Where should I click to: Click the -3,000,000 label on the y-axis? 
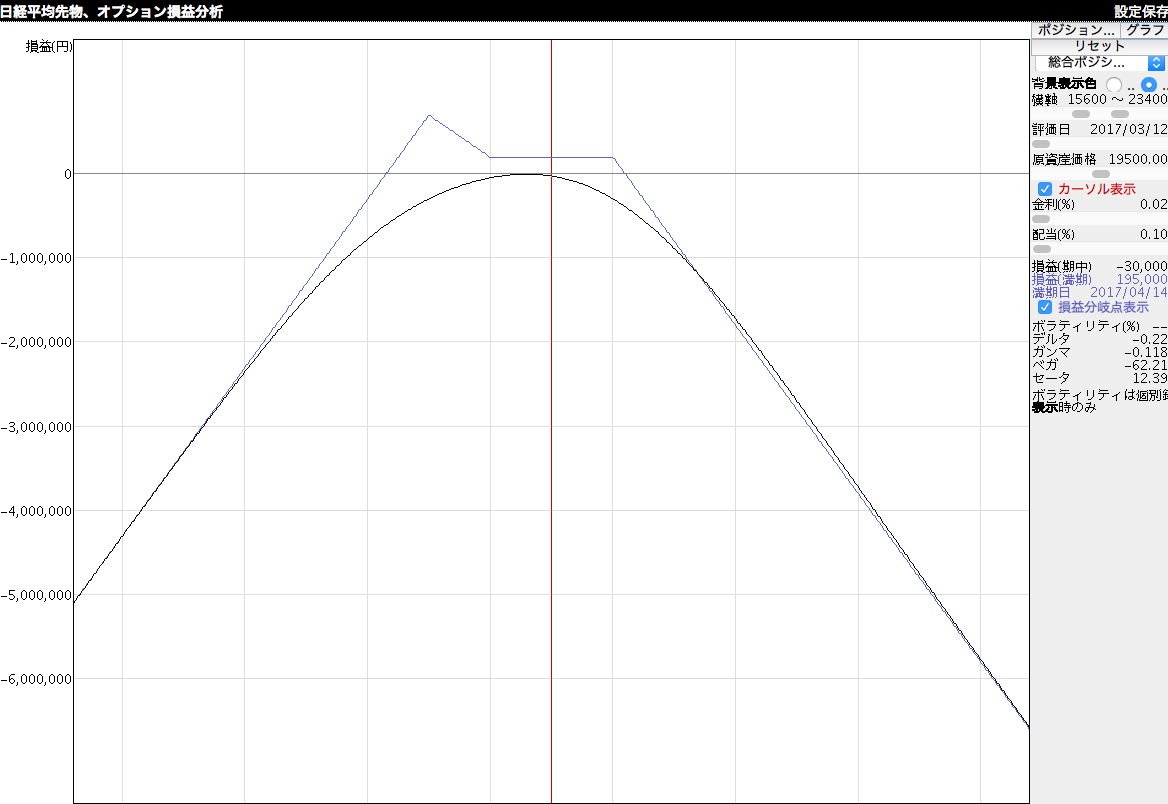(37, 426)
